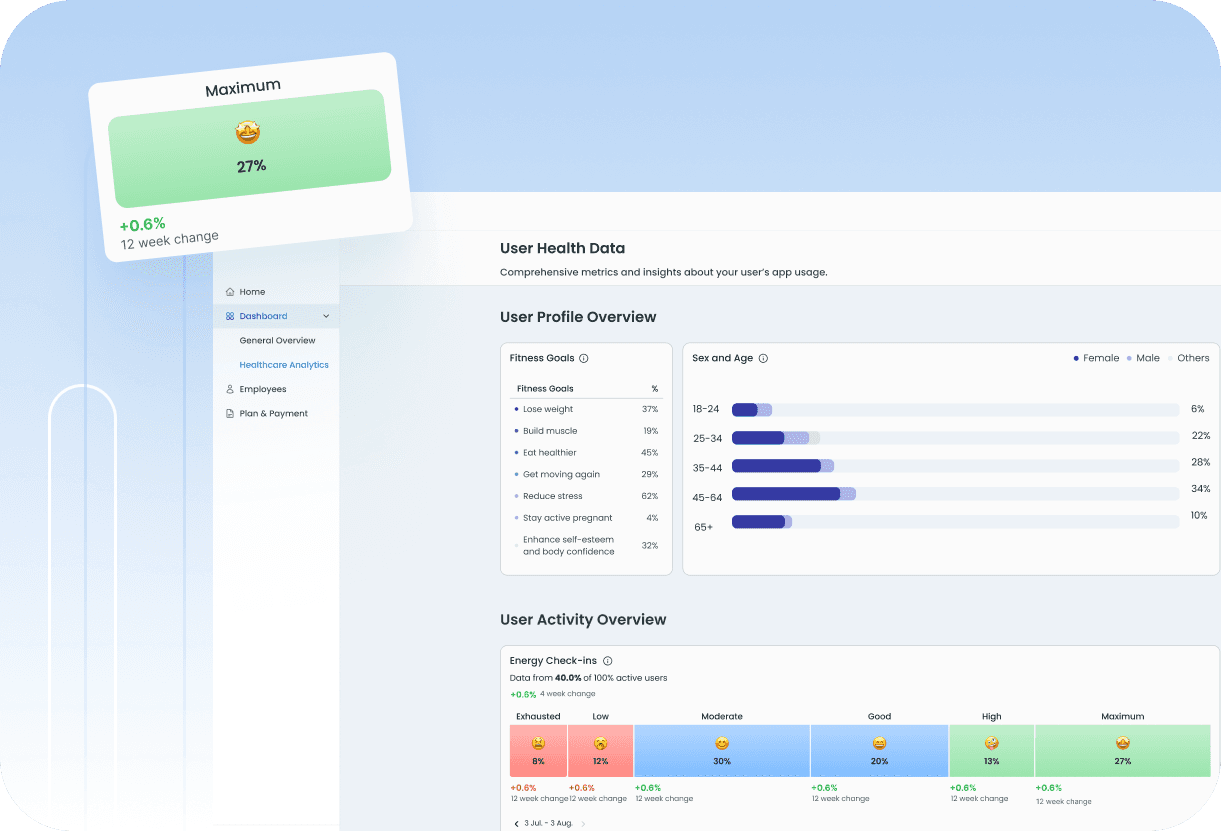This screenshot has height=831, width=1221.
Task: Click the star-eyed emoji on floating Maximum card
Action: point(247,132)
